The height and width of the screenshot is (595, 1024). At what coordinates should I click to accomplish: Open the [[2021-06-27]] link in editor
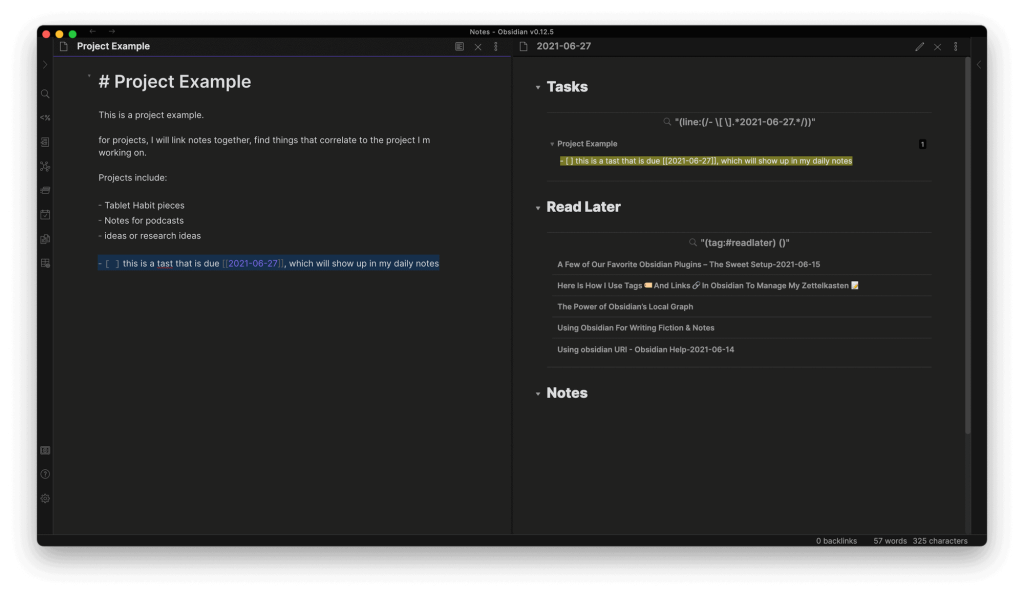pos(253,264)
